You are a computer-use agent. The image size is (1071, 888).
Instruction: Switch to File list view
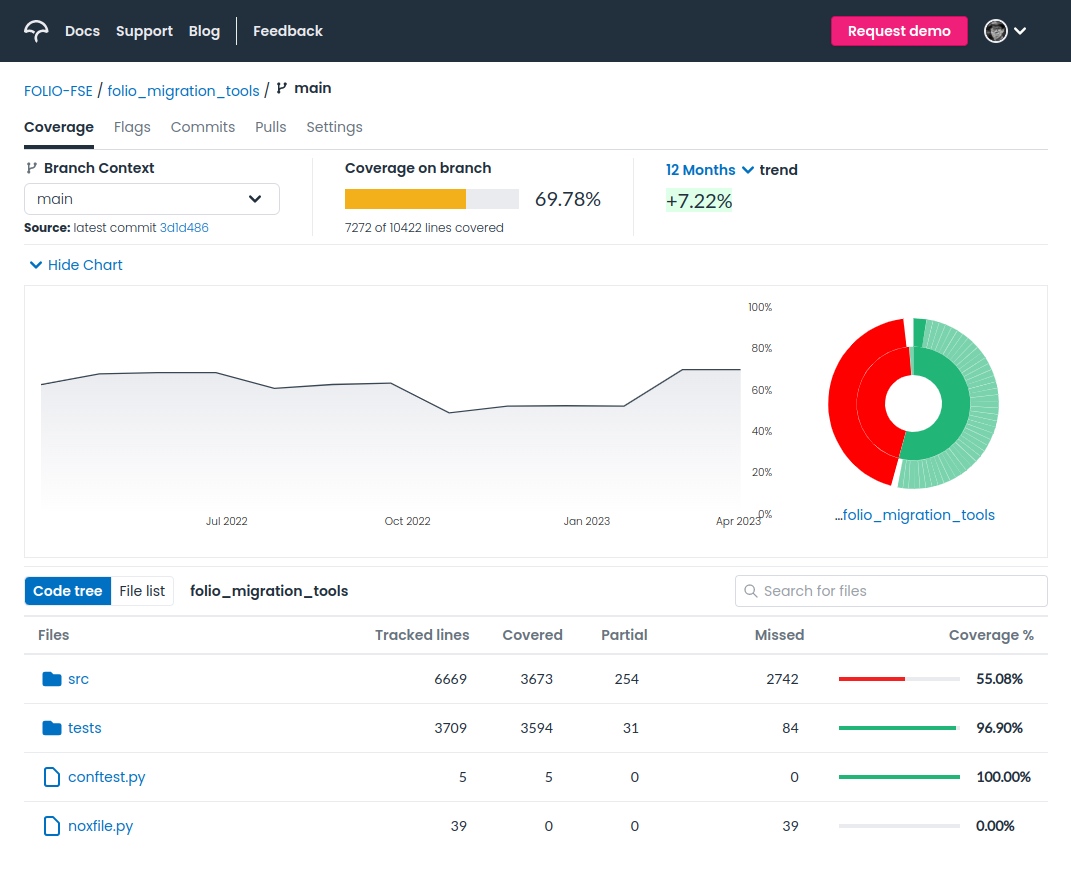142,591
